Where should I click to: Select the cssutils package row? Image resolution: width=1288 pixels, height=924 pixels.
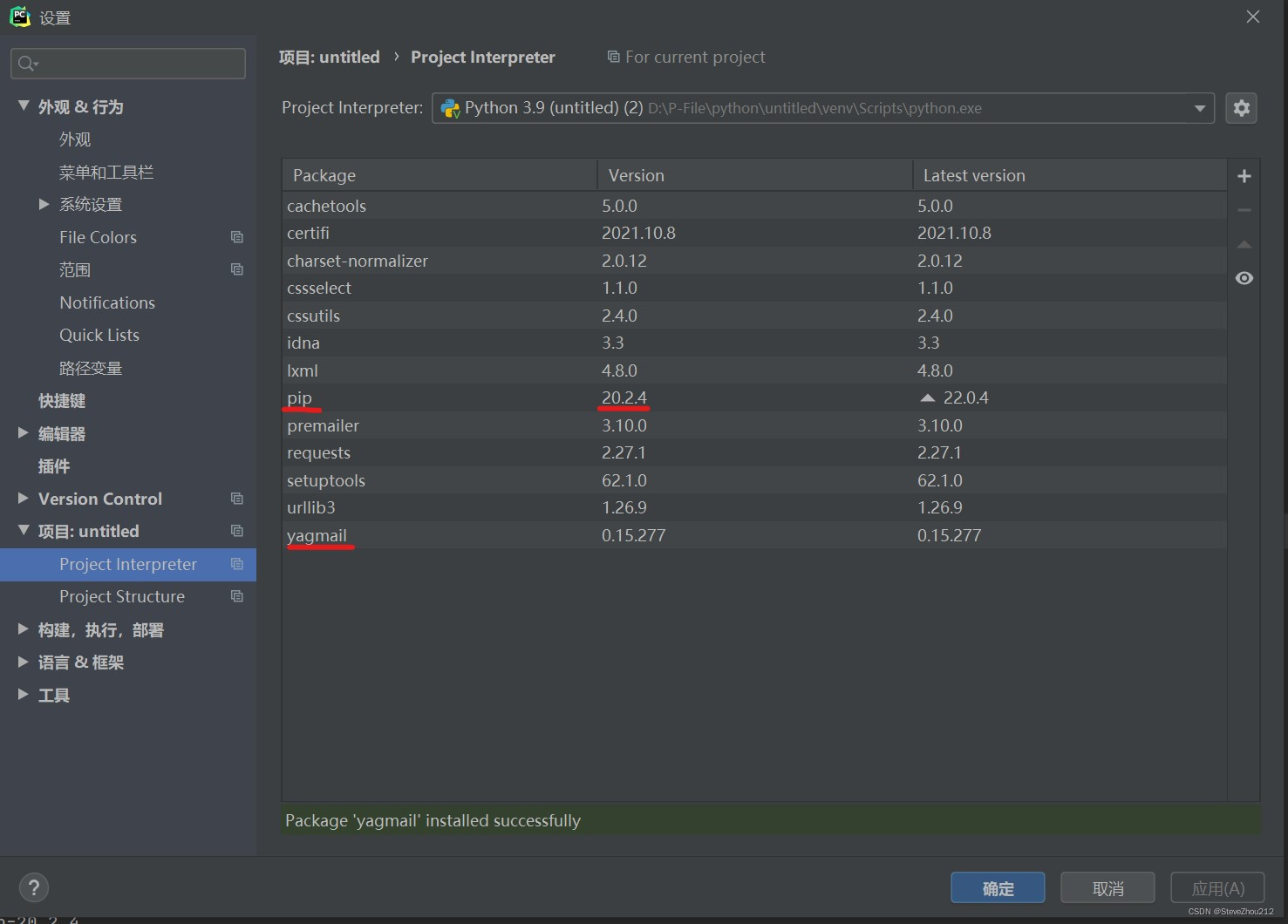754,316
